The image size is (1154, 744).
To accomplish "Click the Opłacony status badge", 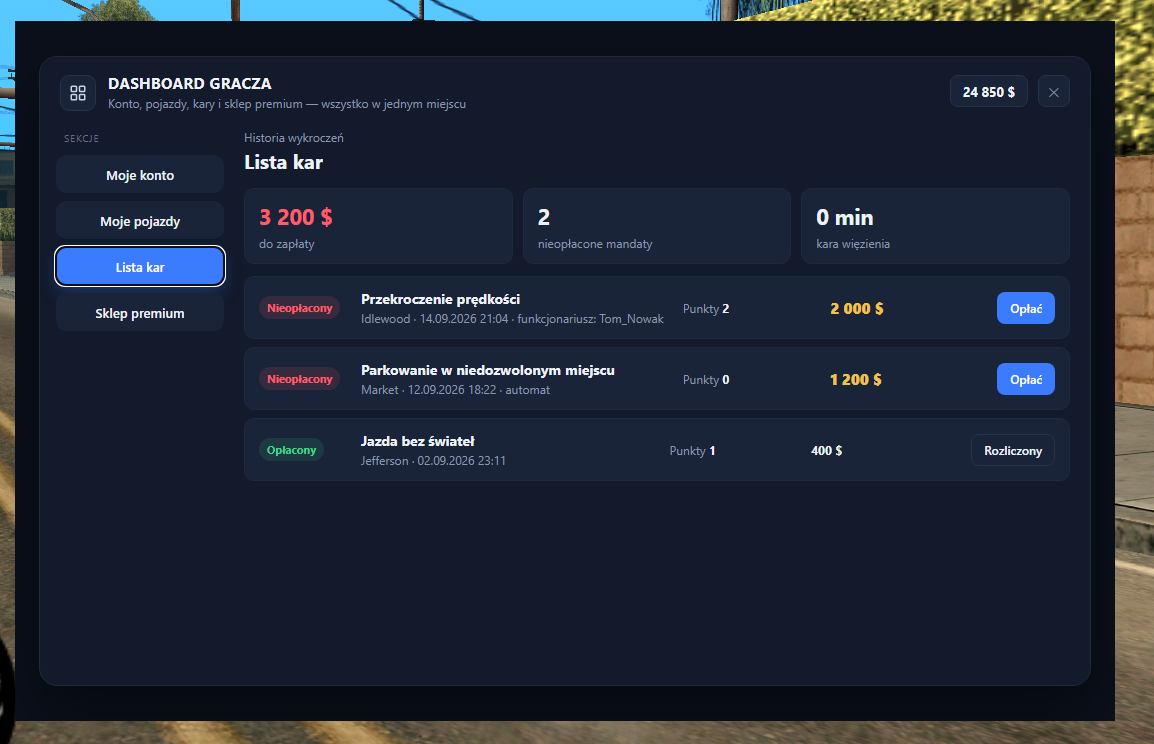I will 291,450.
